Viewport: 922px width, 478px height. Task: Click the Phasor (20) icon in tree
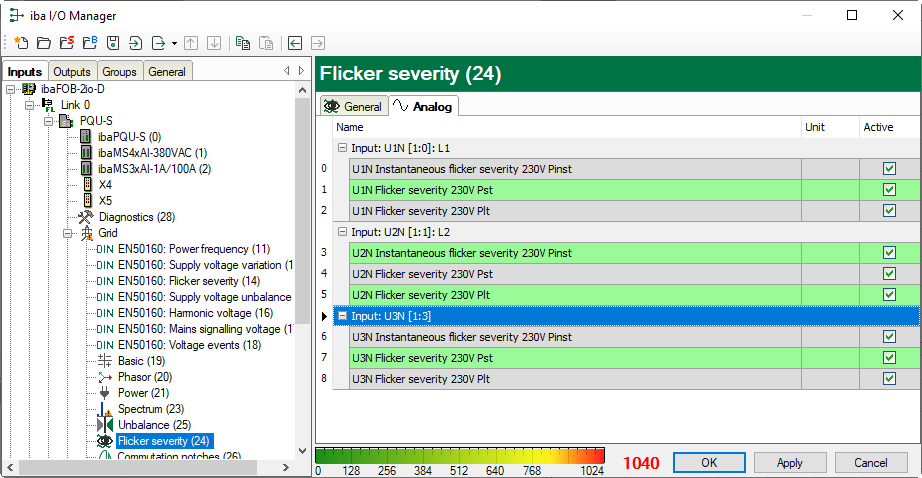point(104,377)
